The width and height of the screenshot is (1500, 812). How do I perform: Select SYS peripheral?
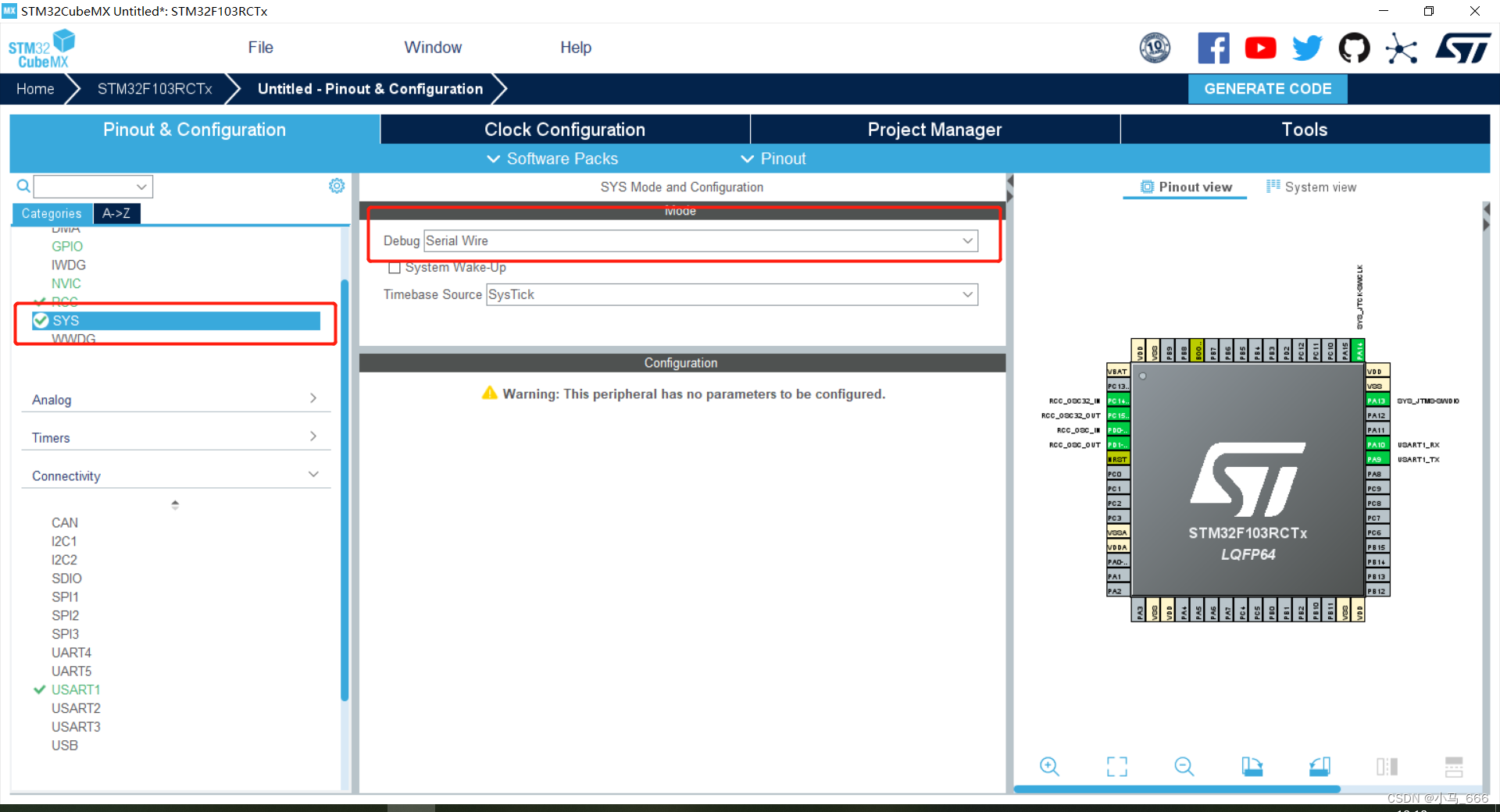click(x=176, y=321)
